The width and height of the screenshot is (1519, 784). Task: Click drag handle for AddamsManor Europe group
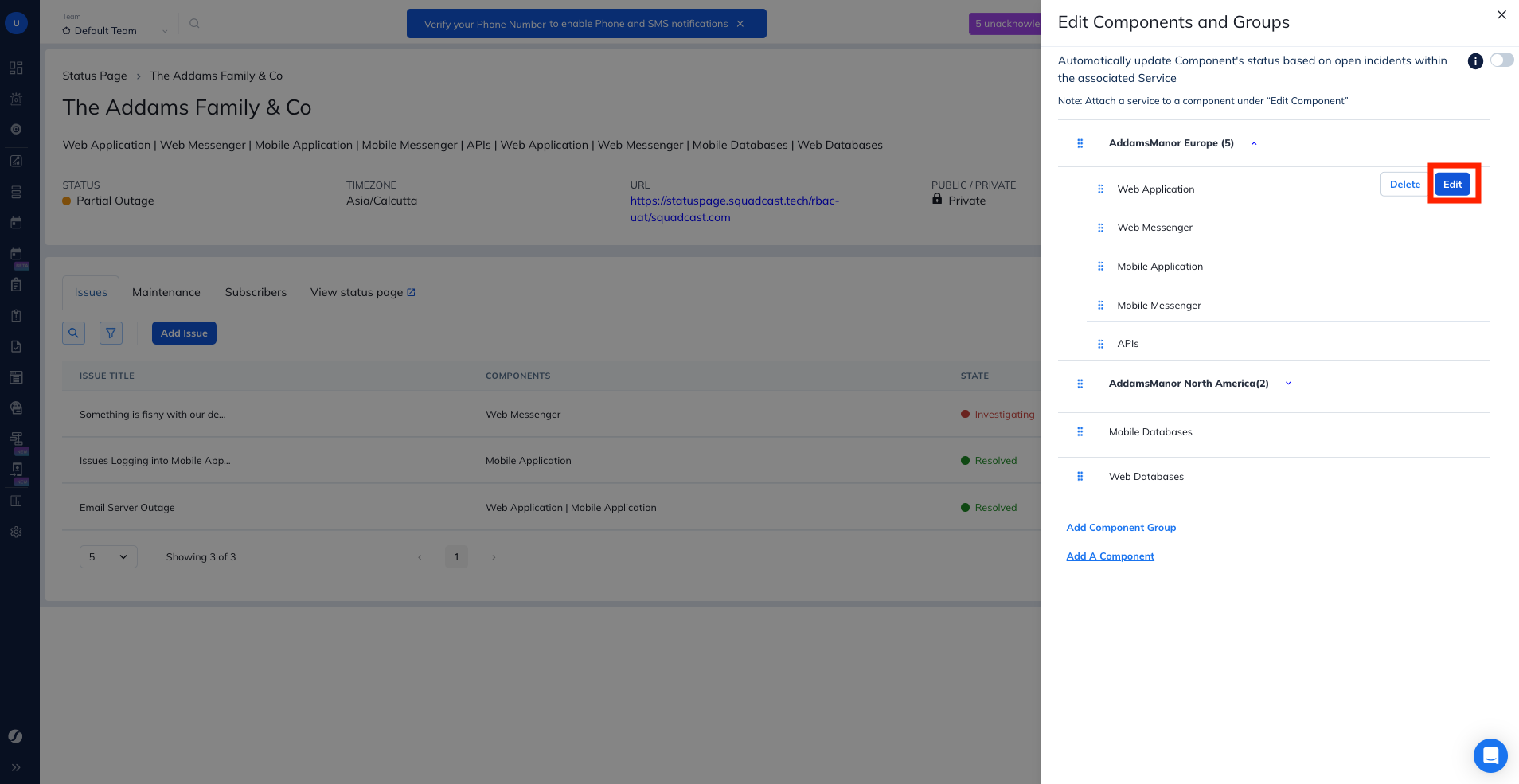(1080, 143)
